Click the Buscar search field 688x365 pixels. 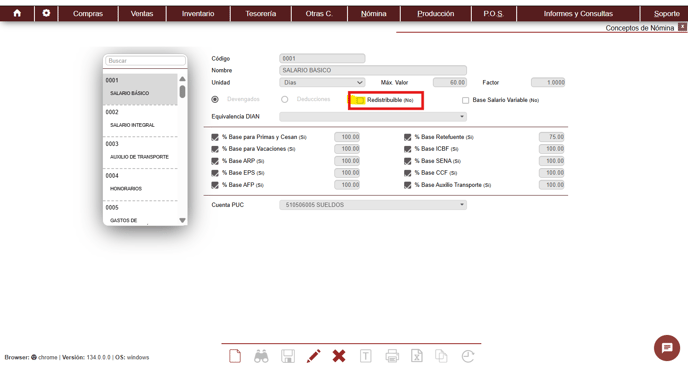point(145,61)
